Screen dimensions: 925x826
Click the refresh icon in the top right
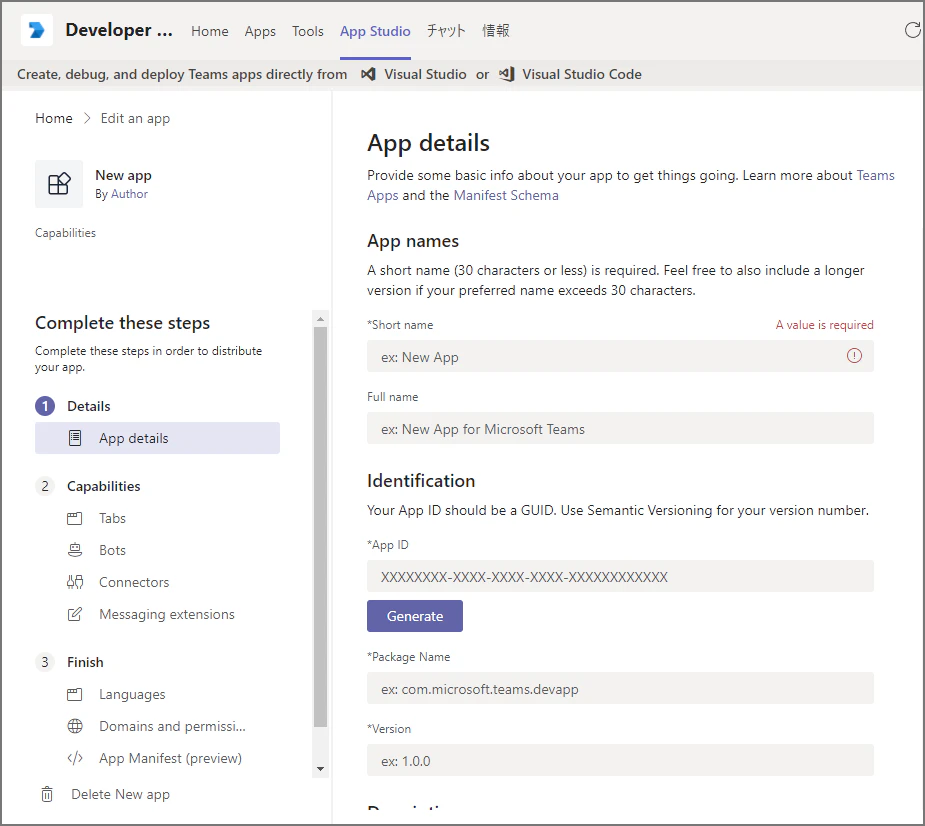click(913, 30)
